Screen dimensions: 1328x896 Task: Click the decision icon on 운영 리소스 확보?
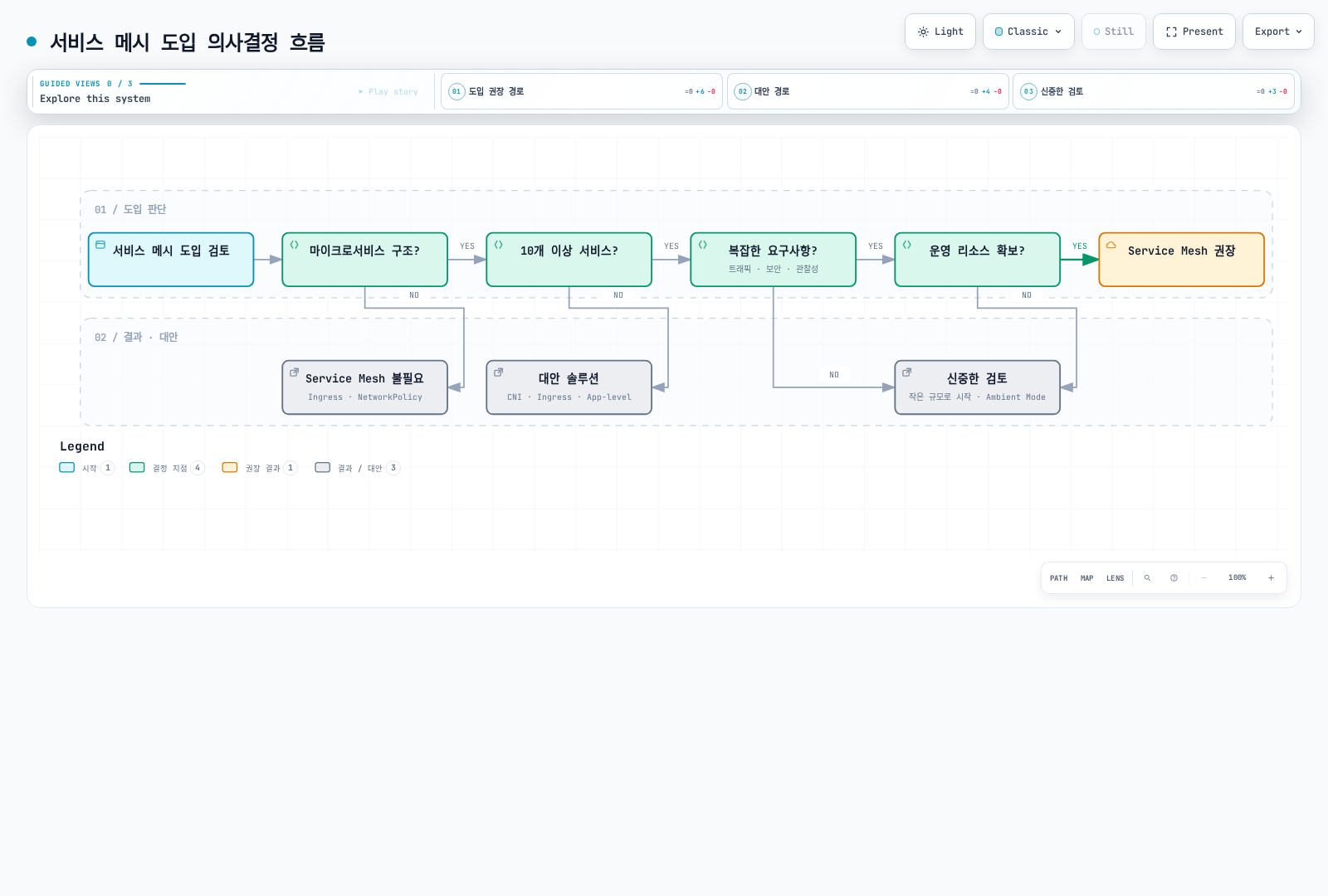tap(906, 245)
